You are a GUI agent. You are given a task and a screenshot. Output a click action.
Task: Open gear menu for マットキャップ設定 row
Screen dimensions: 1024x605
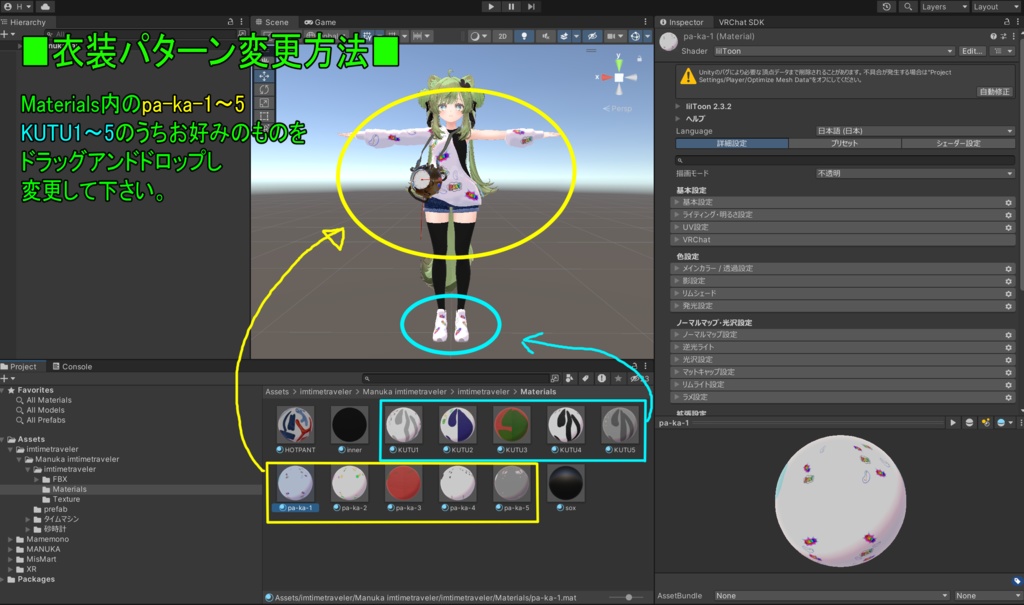(1008, 372)
